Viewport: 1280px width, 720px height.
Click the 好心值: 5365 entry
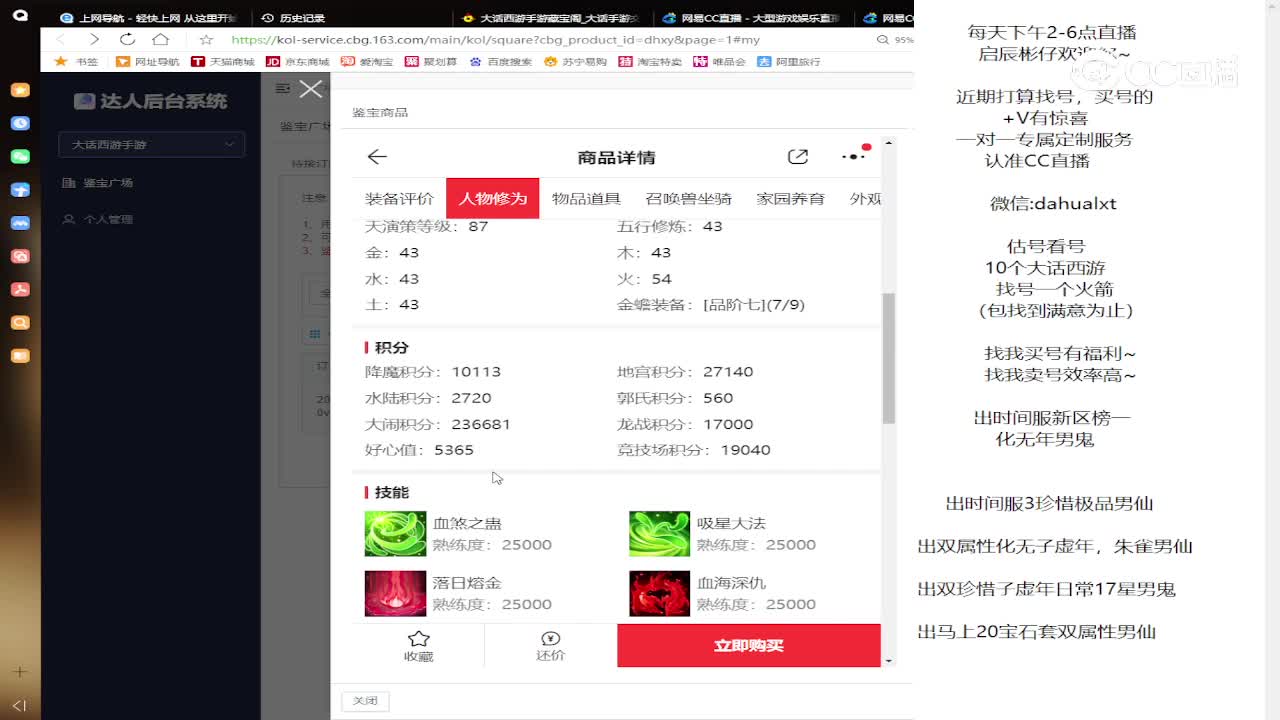click(419, 450)
